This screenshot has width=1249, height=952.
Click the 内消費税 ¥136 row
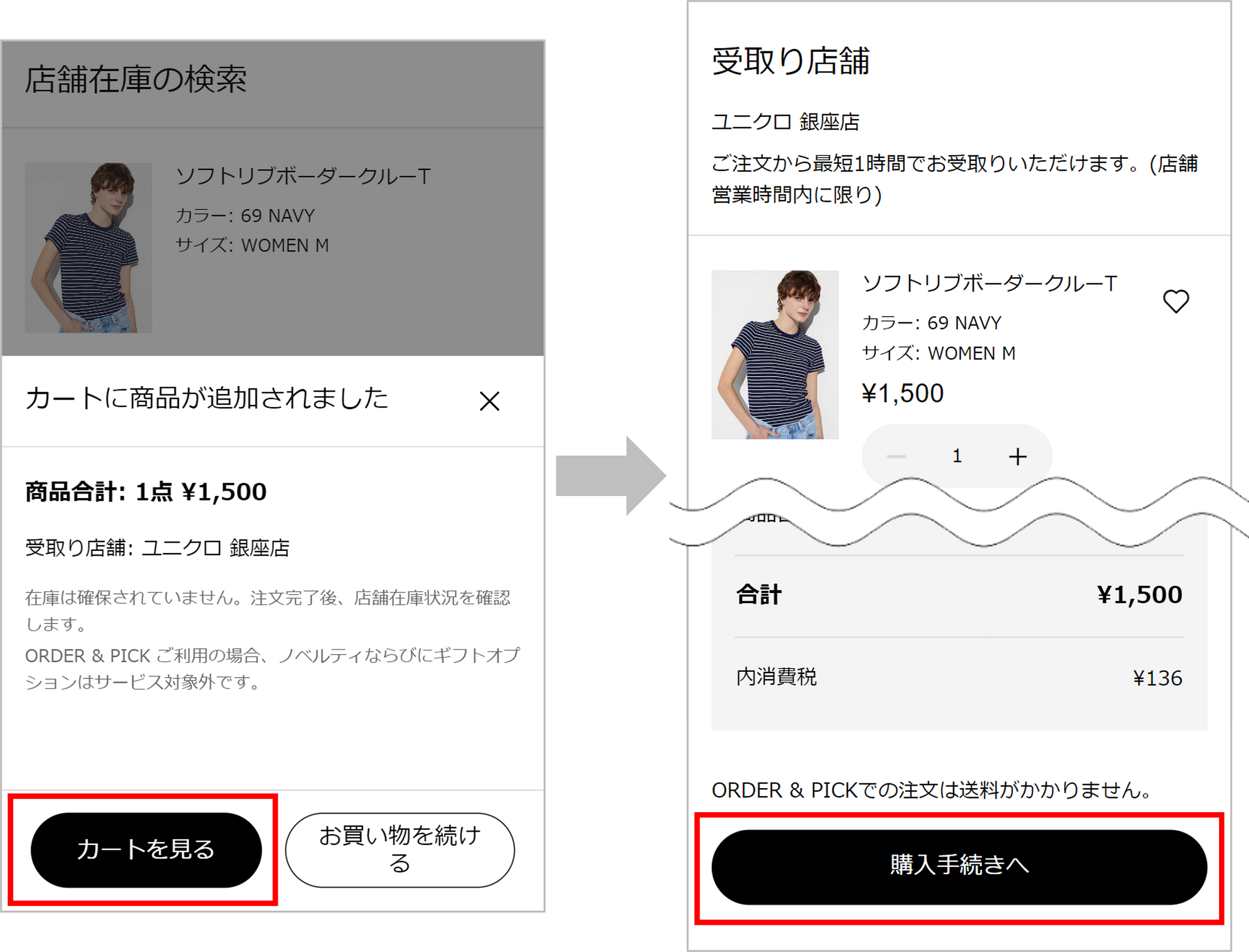960,677
